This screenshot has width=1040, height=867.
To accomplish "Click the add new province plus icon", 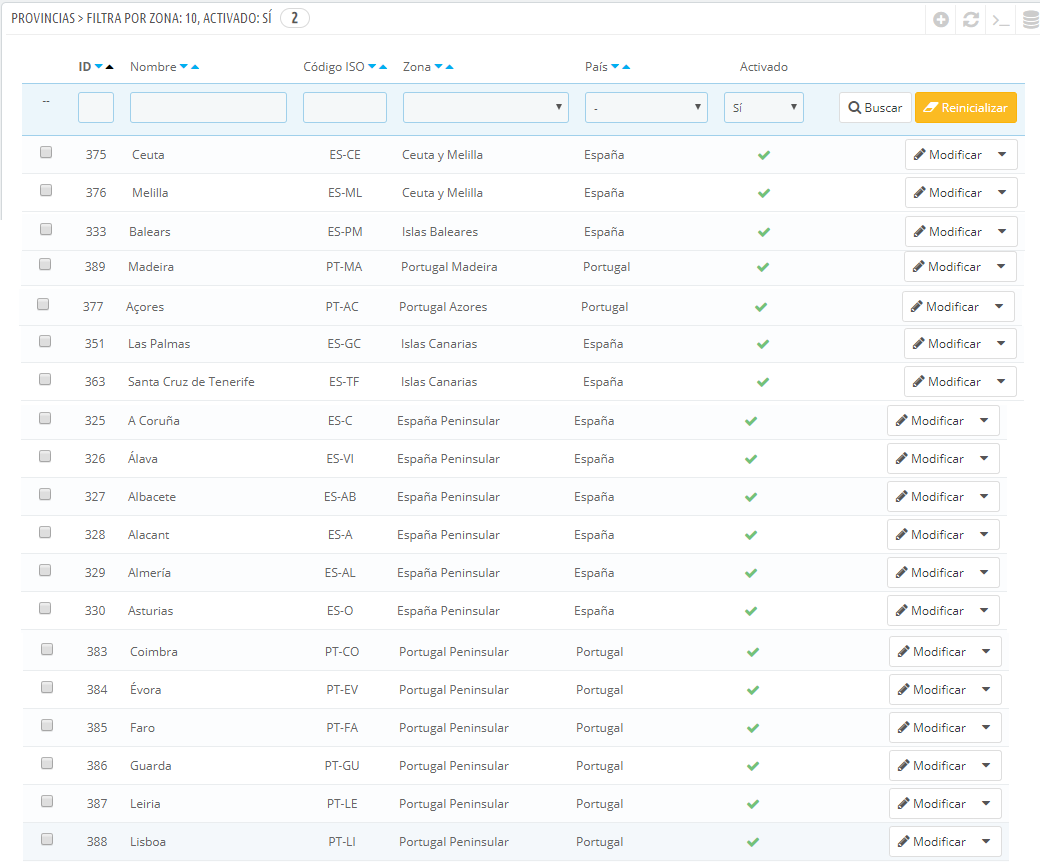I will point(941,20).
